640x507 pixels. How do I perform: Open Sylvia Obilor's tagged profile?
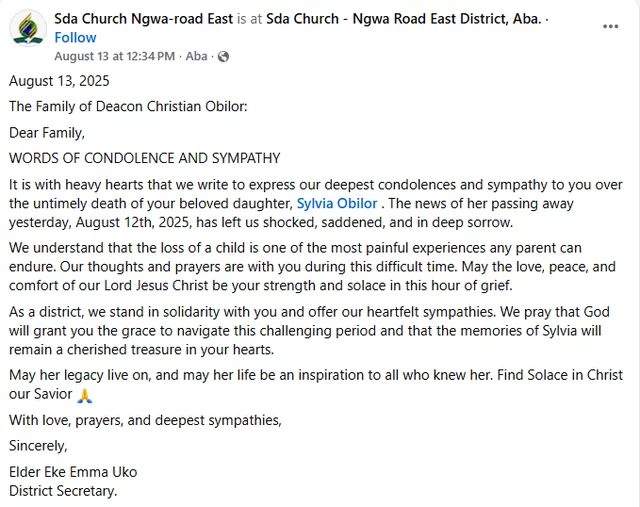337,203
